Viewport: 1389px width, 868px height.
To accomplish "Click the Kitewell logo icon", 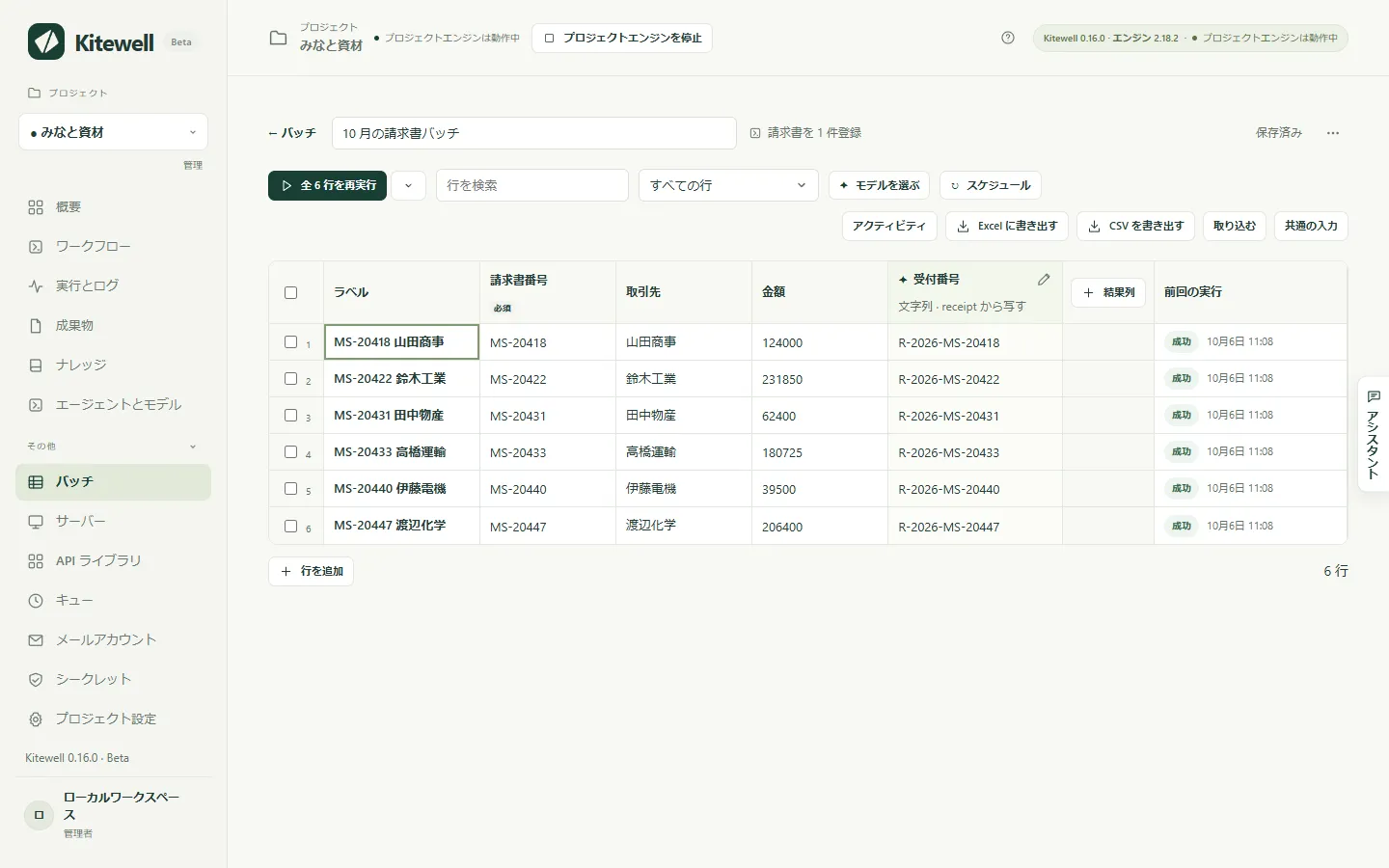I will (x=46, y=41).
